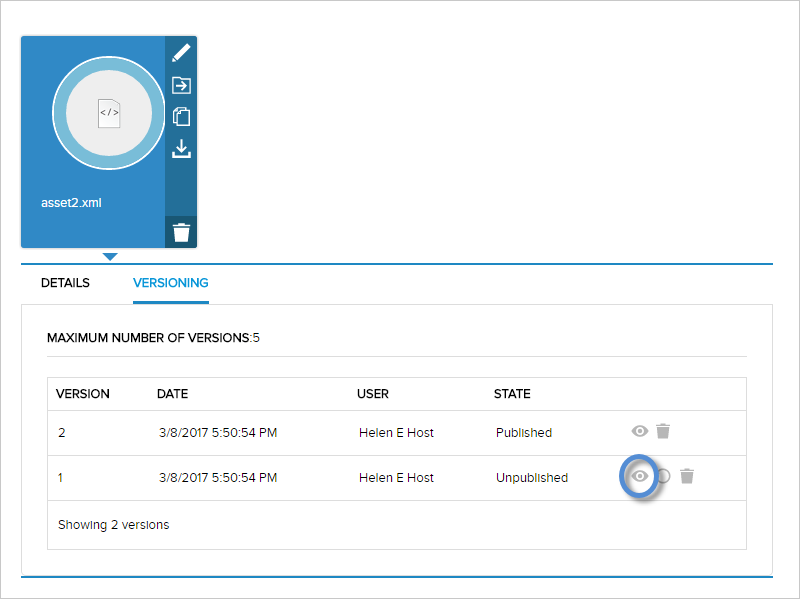Click version number 1 cell

click(x=60, y=478)
